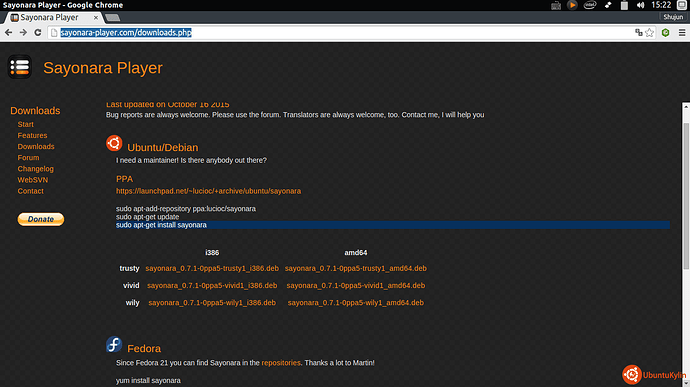The image size is (690, 387).
Task: Open the Intel graphics tray icon
Action: click(590, 5)
